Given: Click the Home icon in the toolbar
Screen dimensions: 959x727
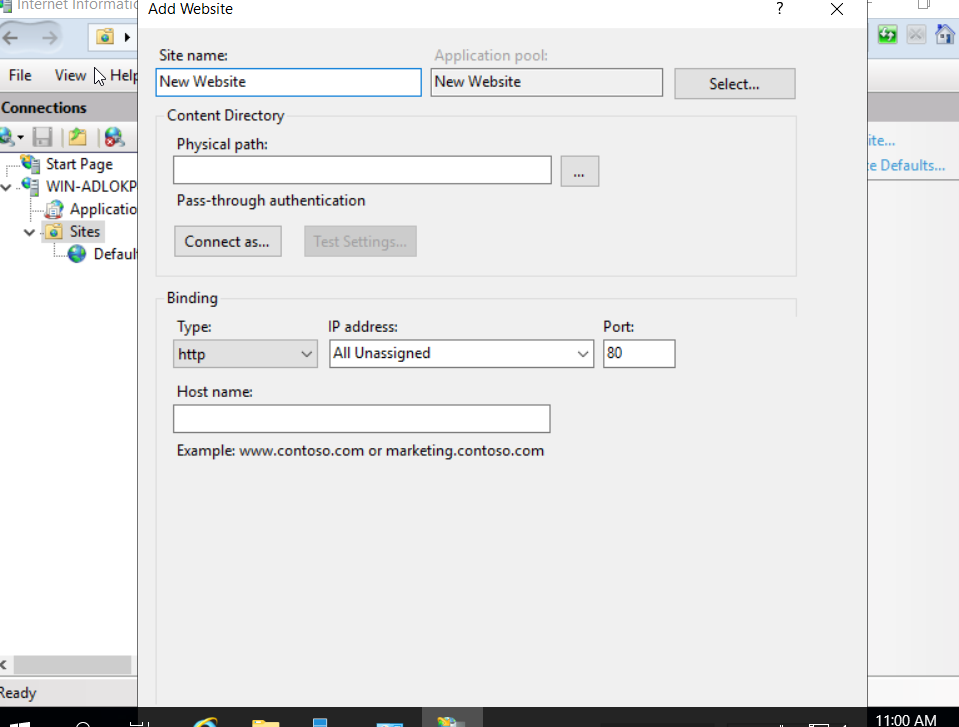Looking at the screenshot, I should [944, 35].
